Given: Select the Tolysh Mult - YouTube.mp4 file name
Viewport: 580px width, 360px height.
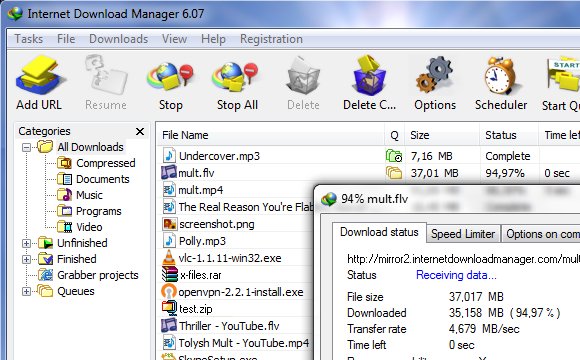Looking at the screenshot, I should [244, 343].
